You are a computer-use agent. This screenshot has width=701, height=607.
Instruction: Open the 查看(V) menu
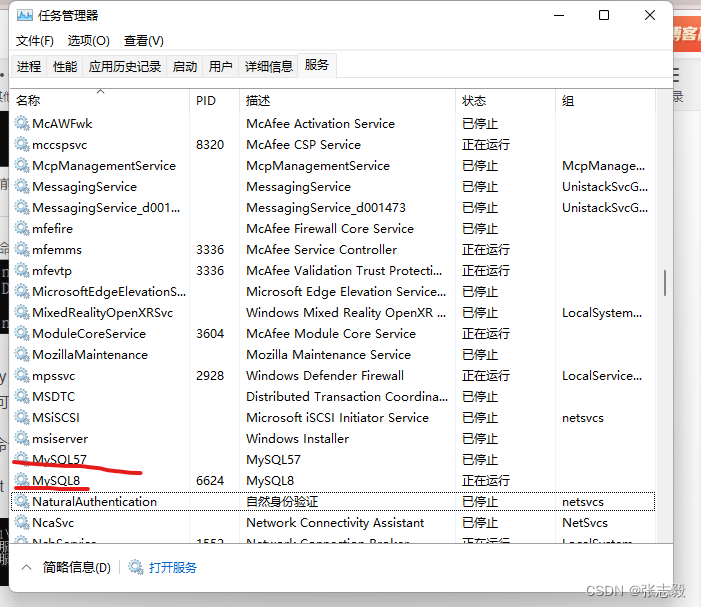point(144,41)
